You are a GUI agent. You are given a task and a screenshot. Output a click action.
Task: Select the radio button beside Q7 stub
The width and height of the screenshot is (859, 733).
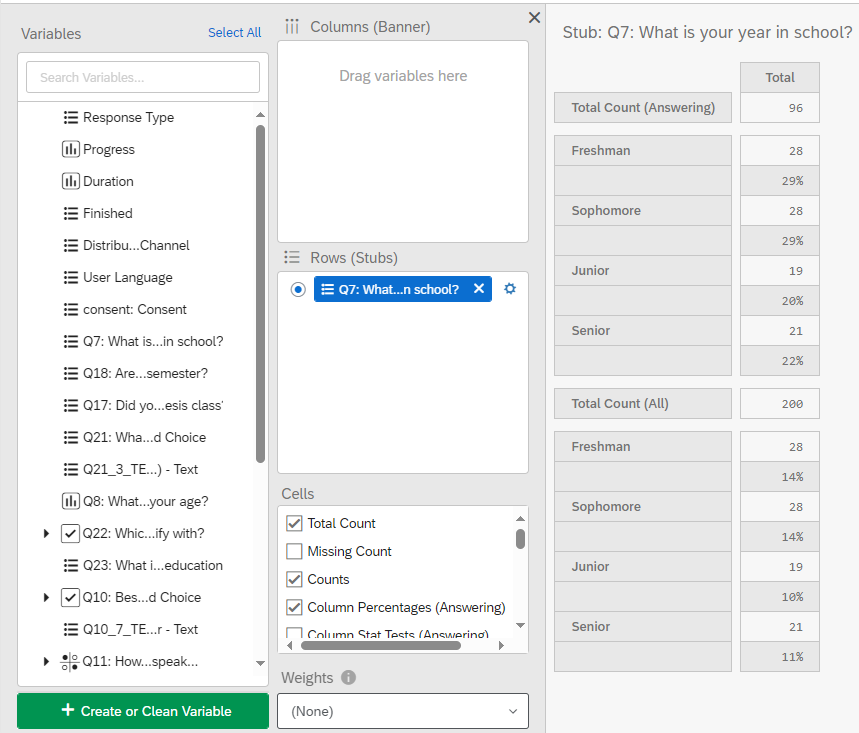click(x=298, y=289)
